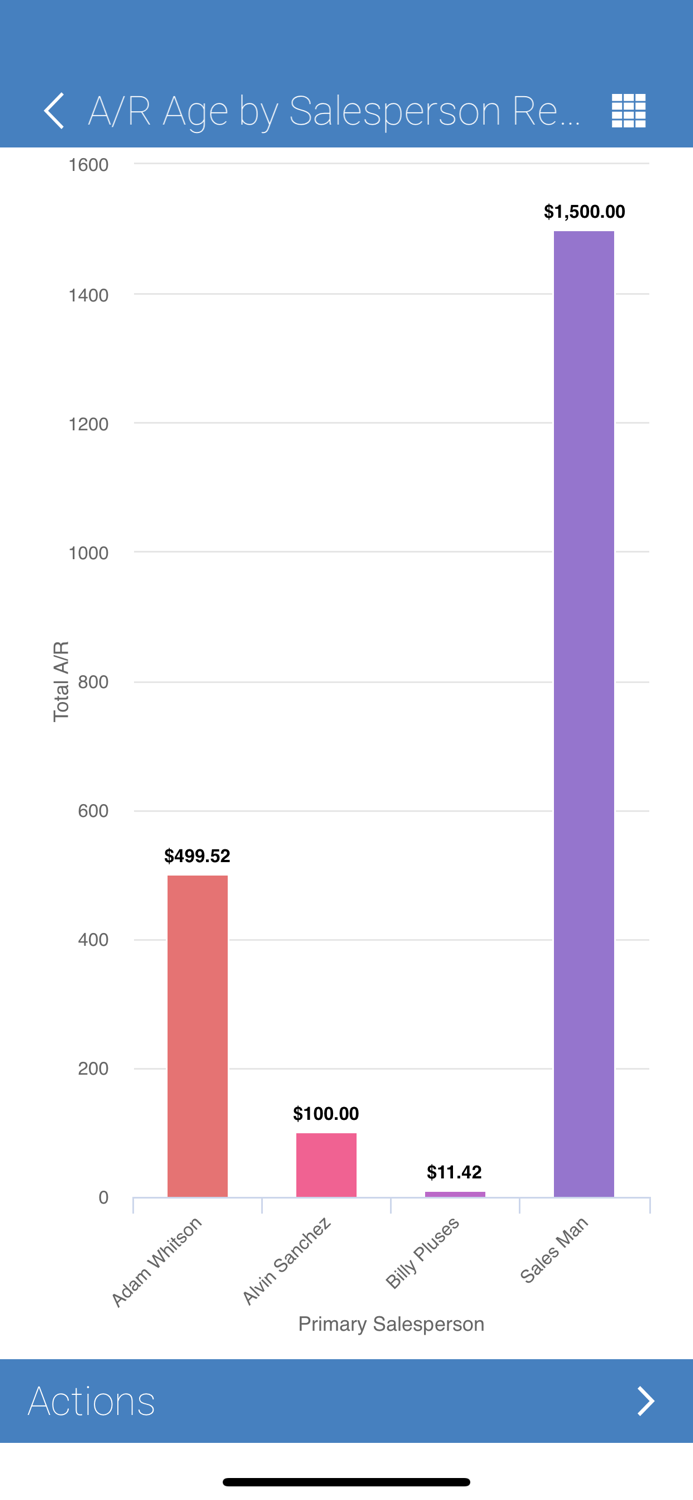This screenshot has height=1500, width=693.
Task: Tap the Alvin Sanchez bar
Action: (x=327, y=1165)
